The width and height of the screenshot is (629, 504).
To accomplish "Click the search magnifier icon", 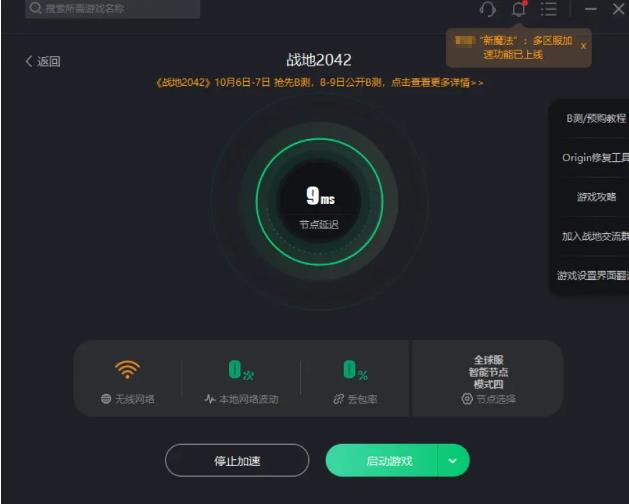I will 35,8.
